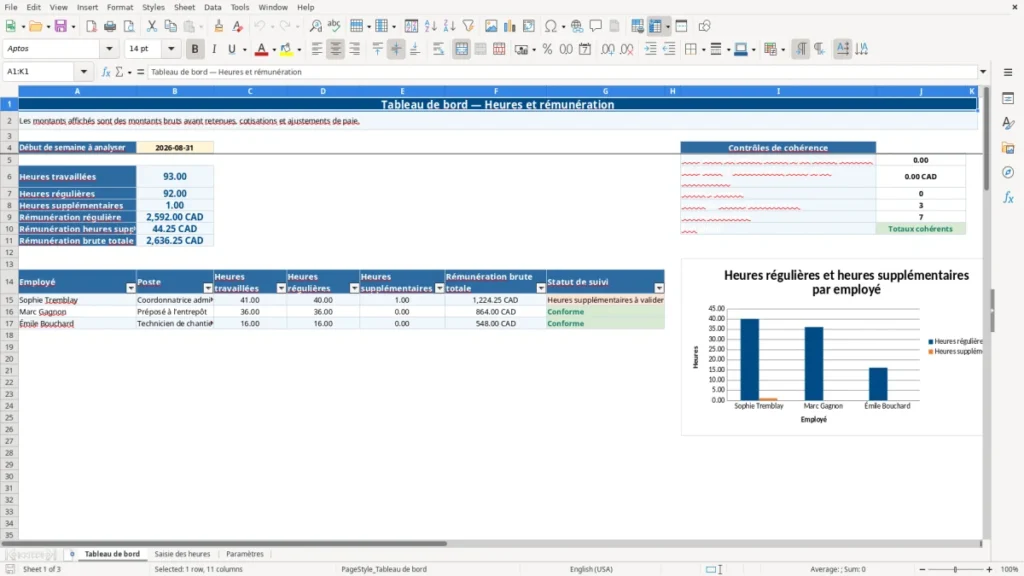Click zoom in plus button
The width and height of the screenshot is (1024, 576).
point(989,569)
